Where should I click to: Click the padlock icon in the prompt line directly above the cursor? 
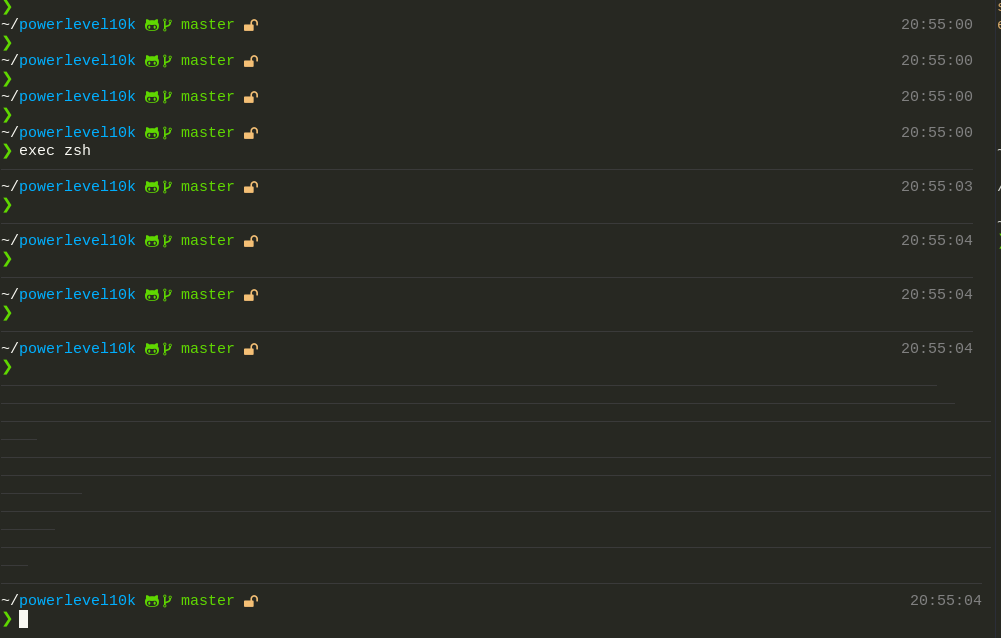251,601
